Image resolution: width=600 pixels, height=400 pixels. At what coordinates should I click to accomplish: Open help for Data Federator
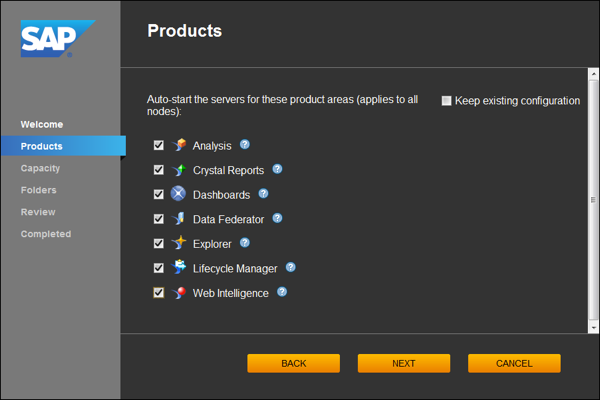point(277,218)
